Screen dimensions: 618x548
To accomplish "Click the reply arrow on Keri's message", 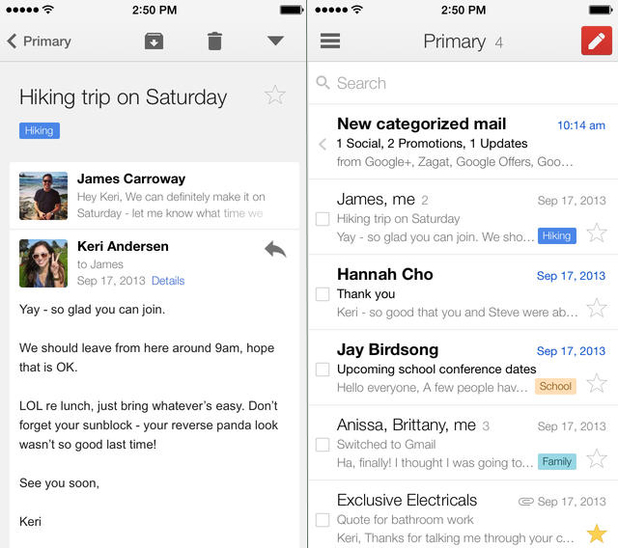I will tap(275, 249).
